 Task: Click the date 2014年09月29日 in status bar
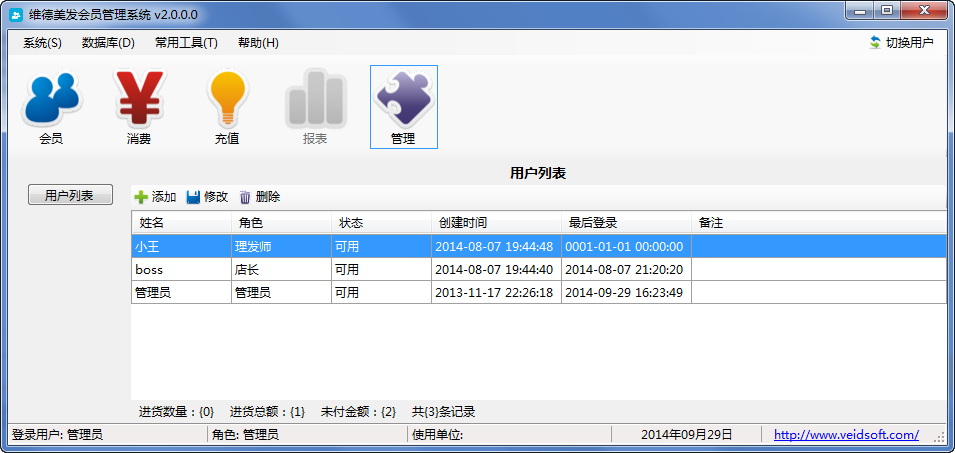pyautogui.click(x=686, y=435)
